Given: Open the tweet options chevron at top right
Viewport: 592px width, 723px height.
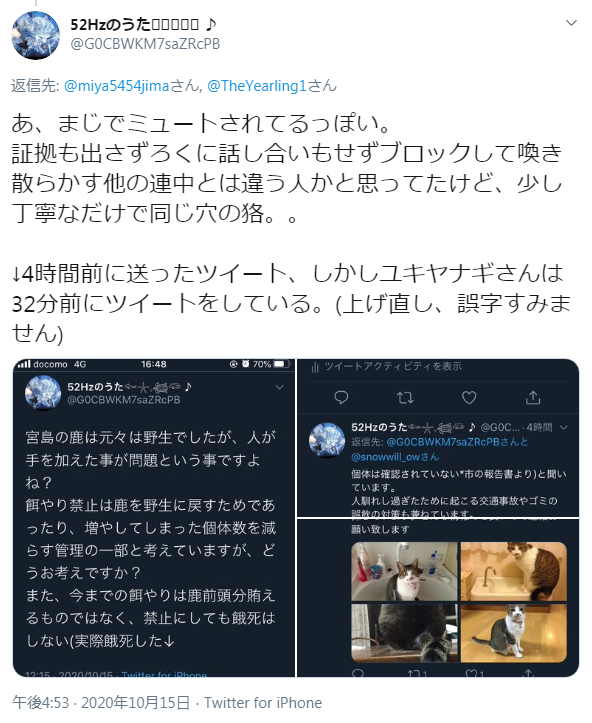Looking at the screenshot, I should tap(571, 23).
